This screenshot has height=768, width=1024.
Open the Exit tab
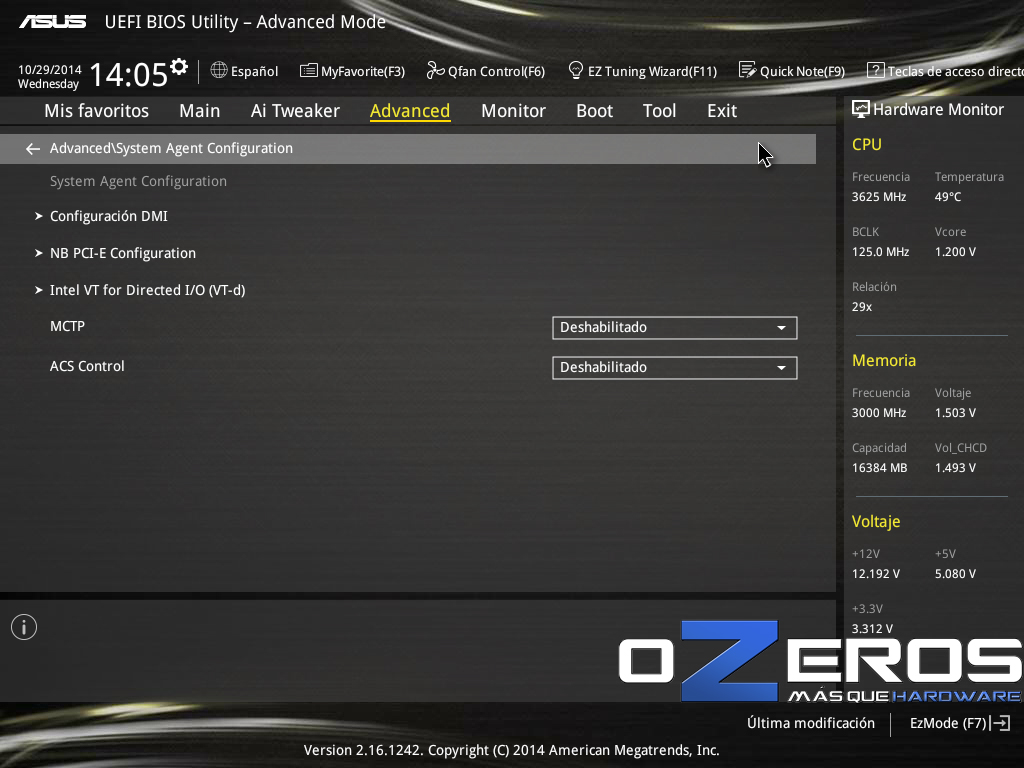[722, 111]
